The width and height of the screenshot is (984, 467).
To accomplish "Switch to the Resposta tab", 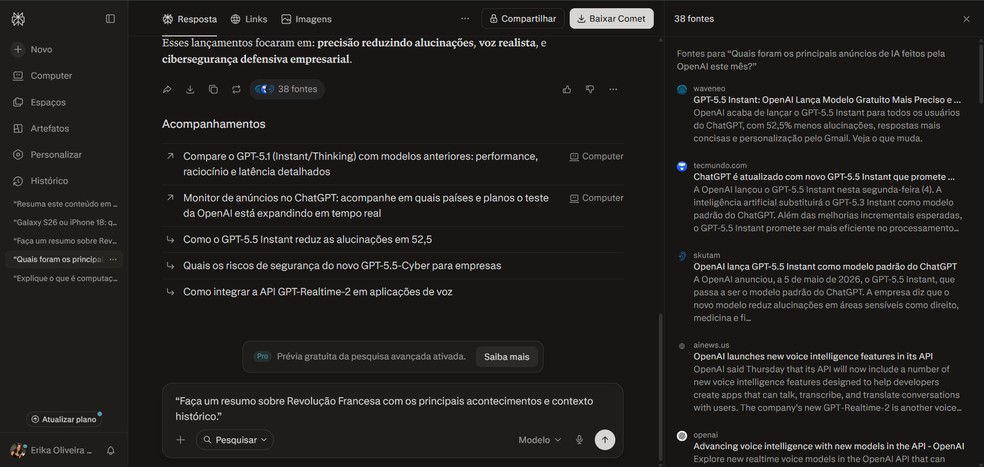I will (x=190, y=19).
